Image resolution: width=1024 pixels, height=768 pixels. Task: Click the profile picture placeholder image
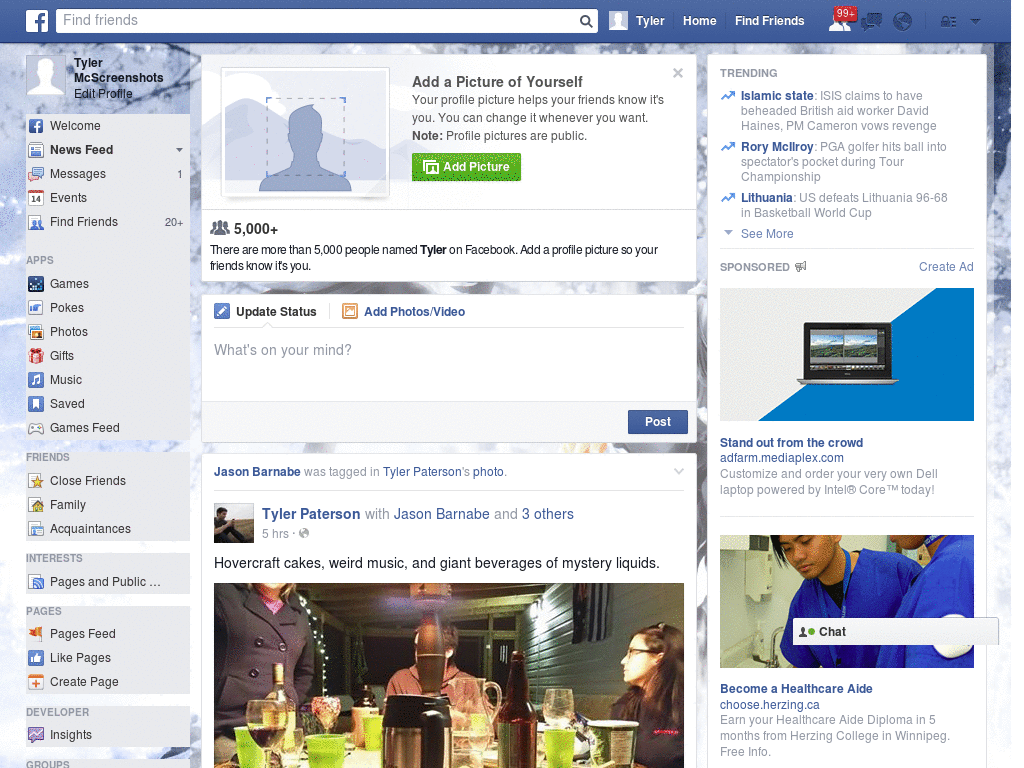[305, 131]
